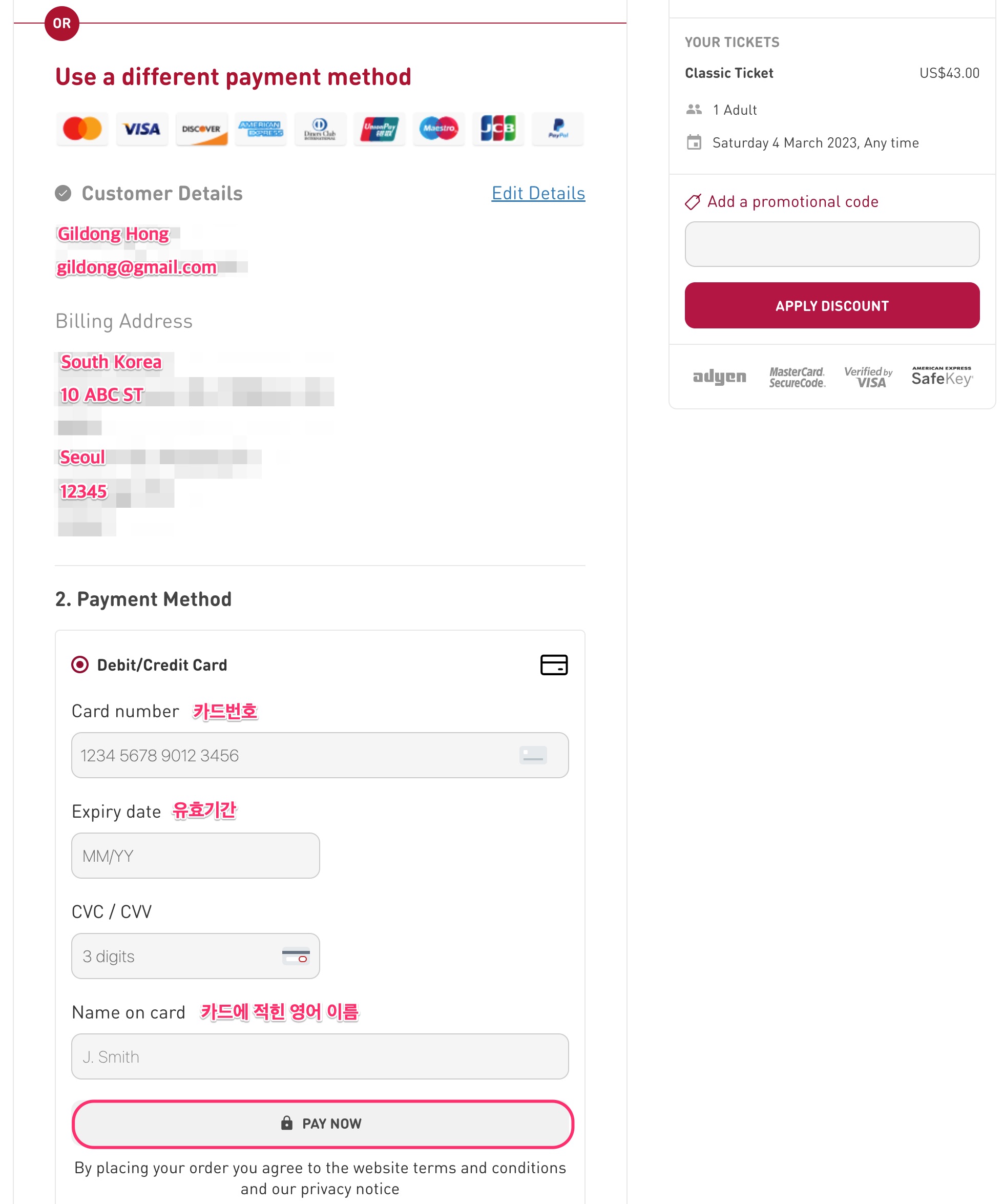Screen dimensions: 1003x1204
Task: Click the Adyen logo
Action: click(719, 377)
